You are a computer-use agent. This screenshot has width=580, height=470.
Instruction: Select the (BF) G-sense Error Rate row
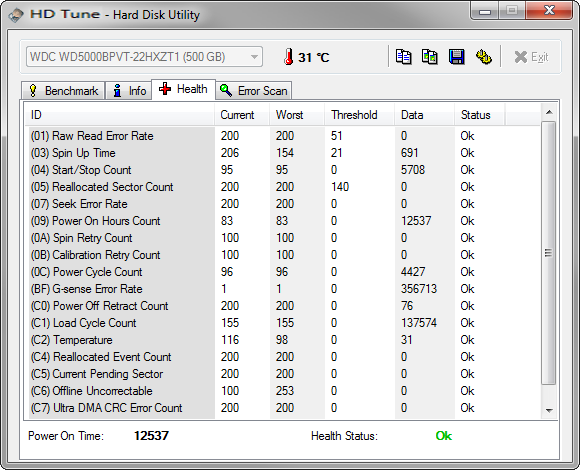coord(283,289)
